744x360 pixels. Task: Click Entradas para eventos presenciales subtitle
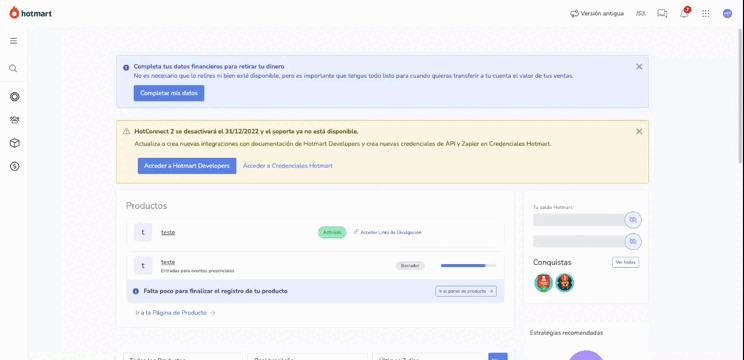198,271
